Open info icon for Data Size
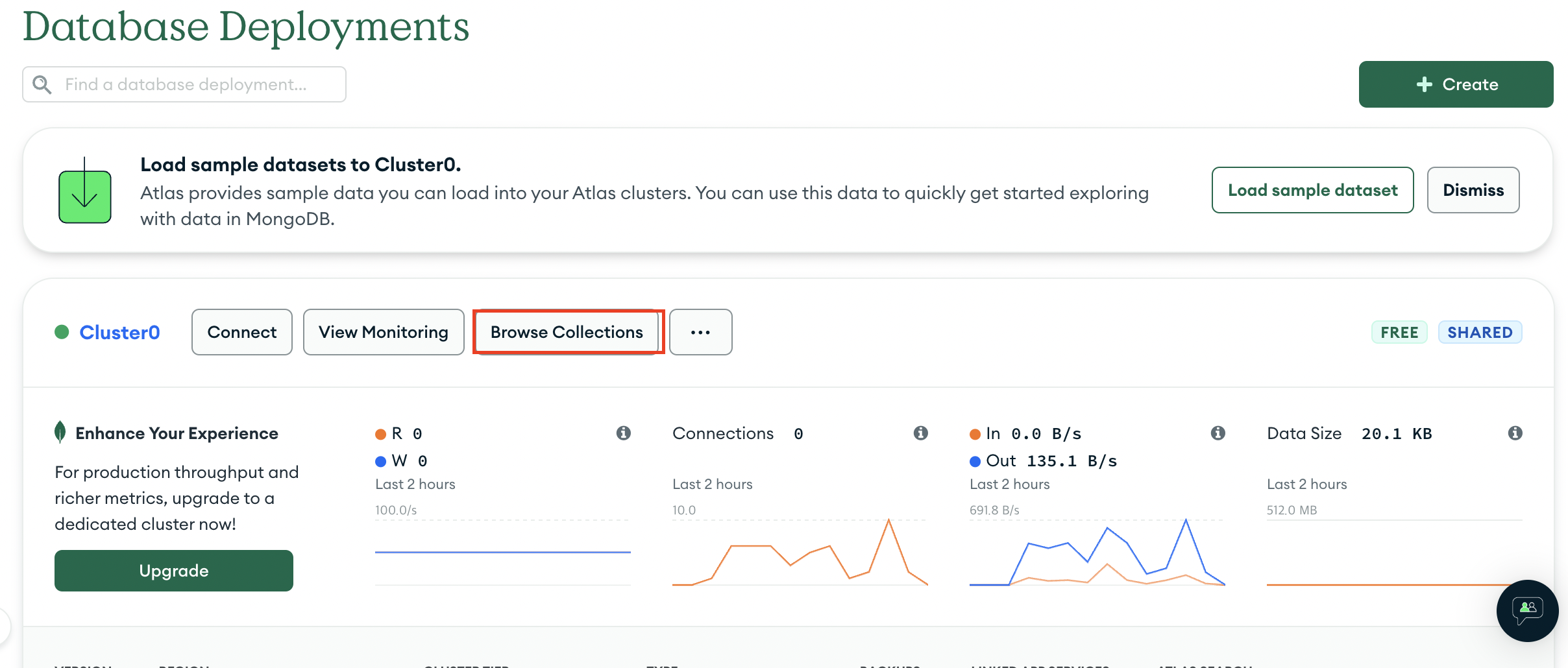Screen dimensions: 1568x668 pos(1515,433)
